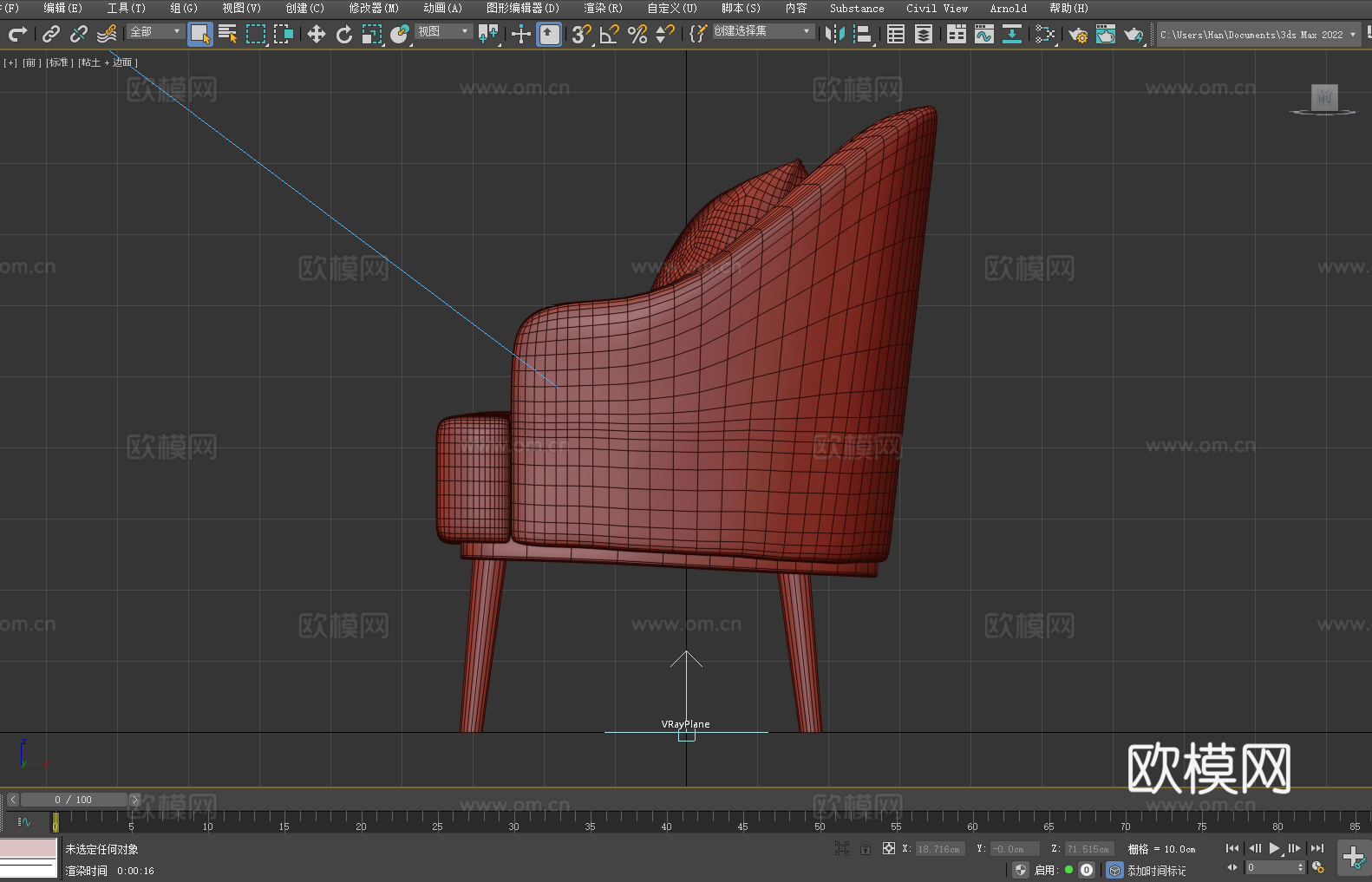Click Use Pivot Point Center icon
1372x882 pixels.
click(x=488, y=34)
